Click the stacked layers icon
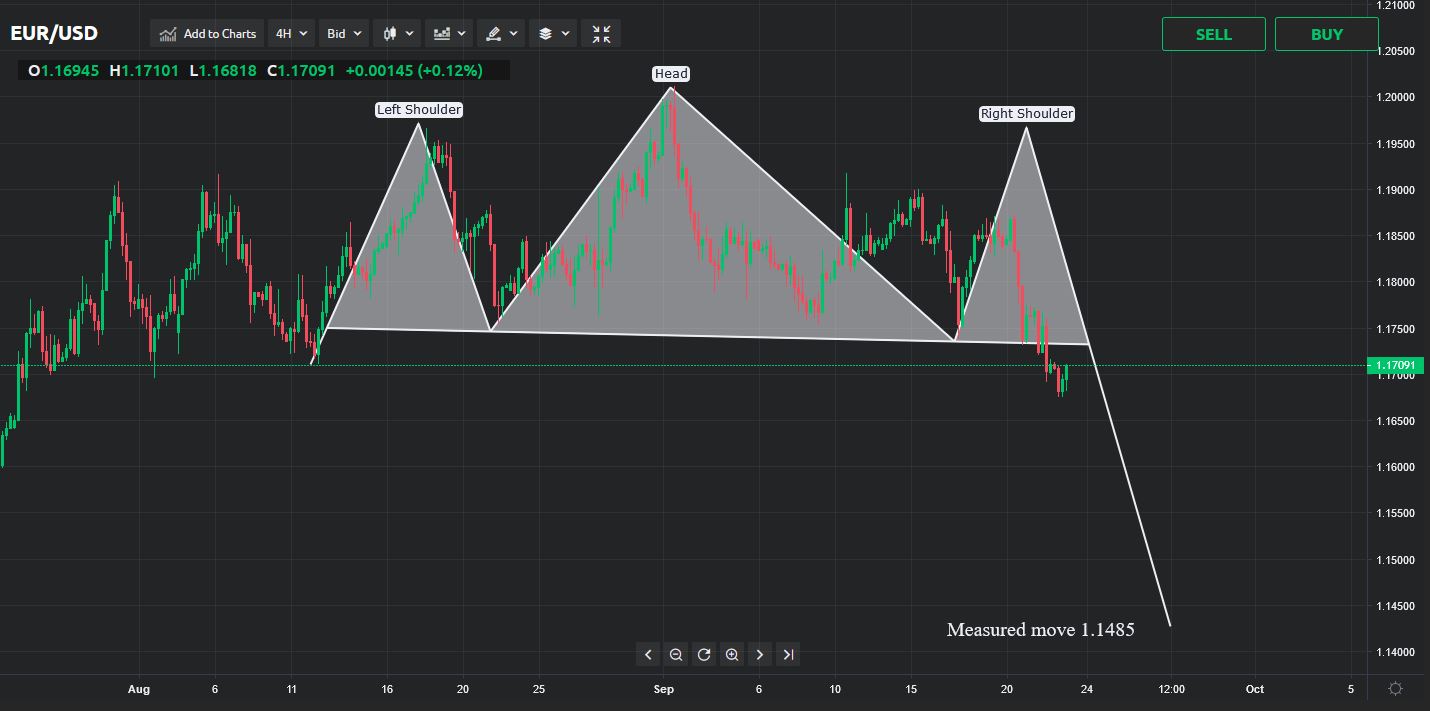Viewport: 1430px width, 711px height. click(545, 33)
